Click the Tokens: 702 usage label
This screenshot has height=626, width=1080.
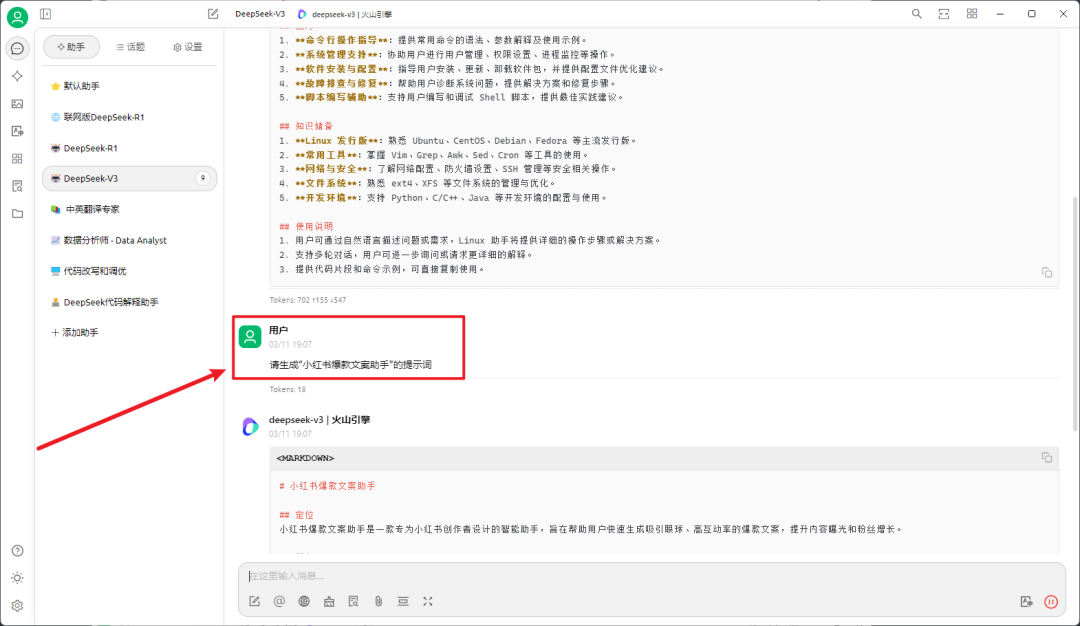click(x=308, y=300)
